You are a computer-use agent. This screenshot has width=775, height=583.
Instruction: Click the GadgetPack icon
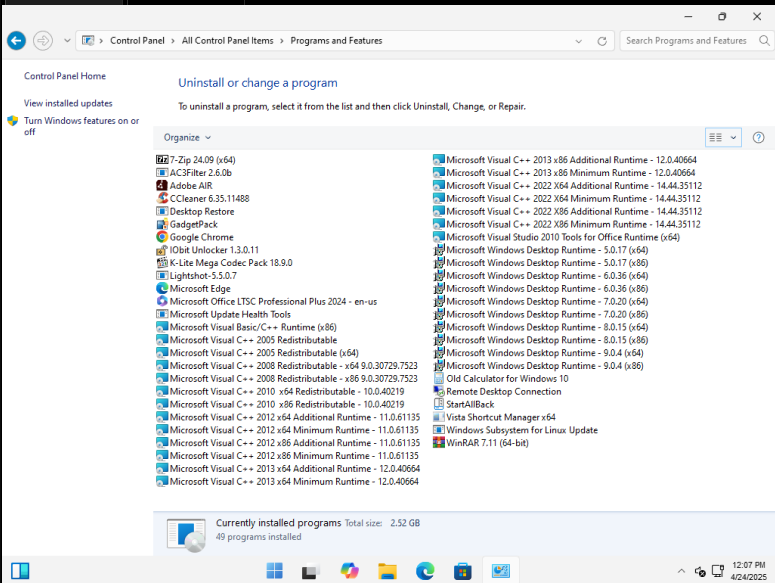click(x=162, y=224)
